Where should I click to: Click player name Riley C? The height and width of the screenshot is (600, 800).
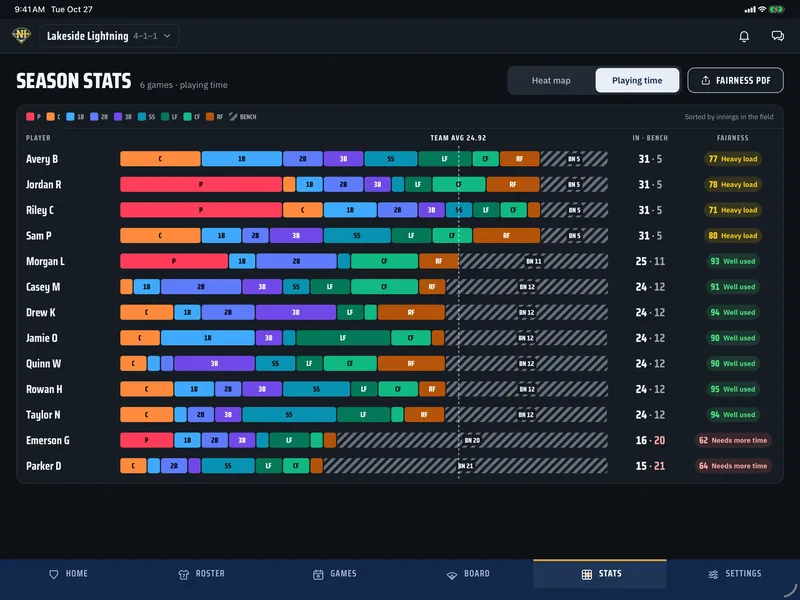tap(40, 210)
